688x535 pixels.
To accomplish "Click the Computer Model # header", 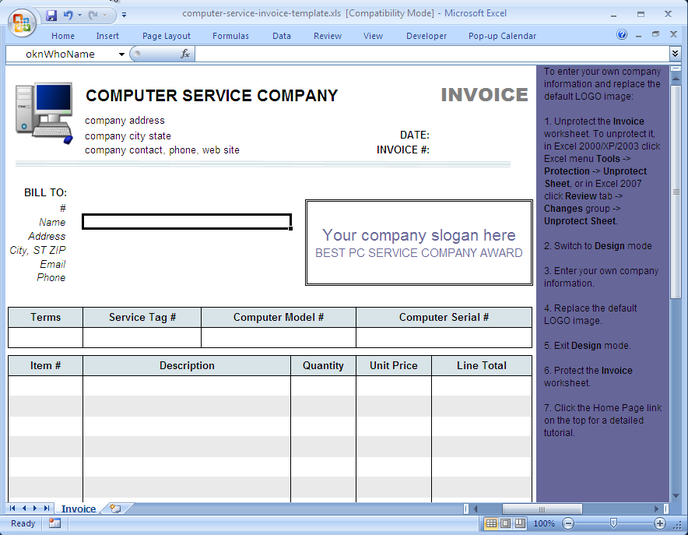I will pos(279,317).
